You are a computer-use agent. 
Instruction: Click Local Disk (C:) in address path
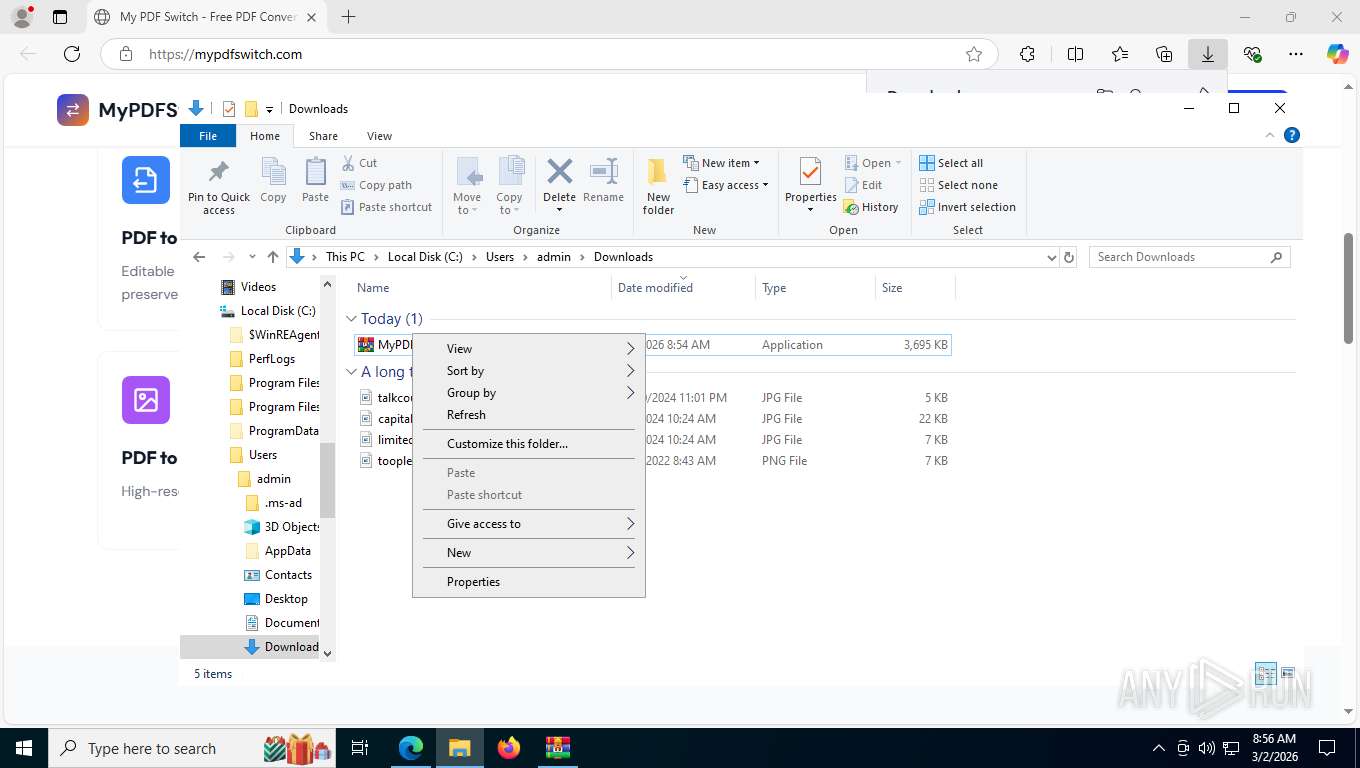[425, 257]
